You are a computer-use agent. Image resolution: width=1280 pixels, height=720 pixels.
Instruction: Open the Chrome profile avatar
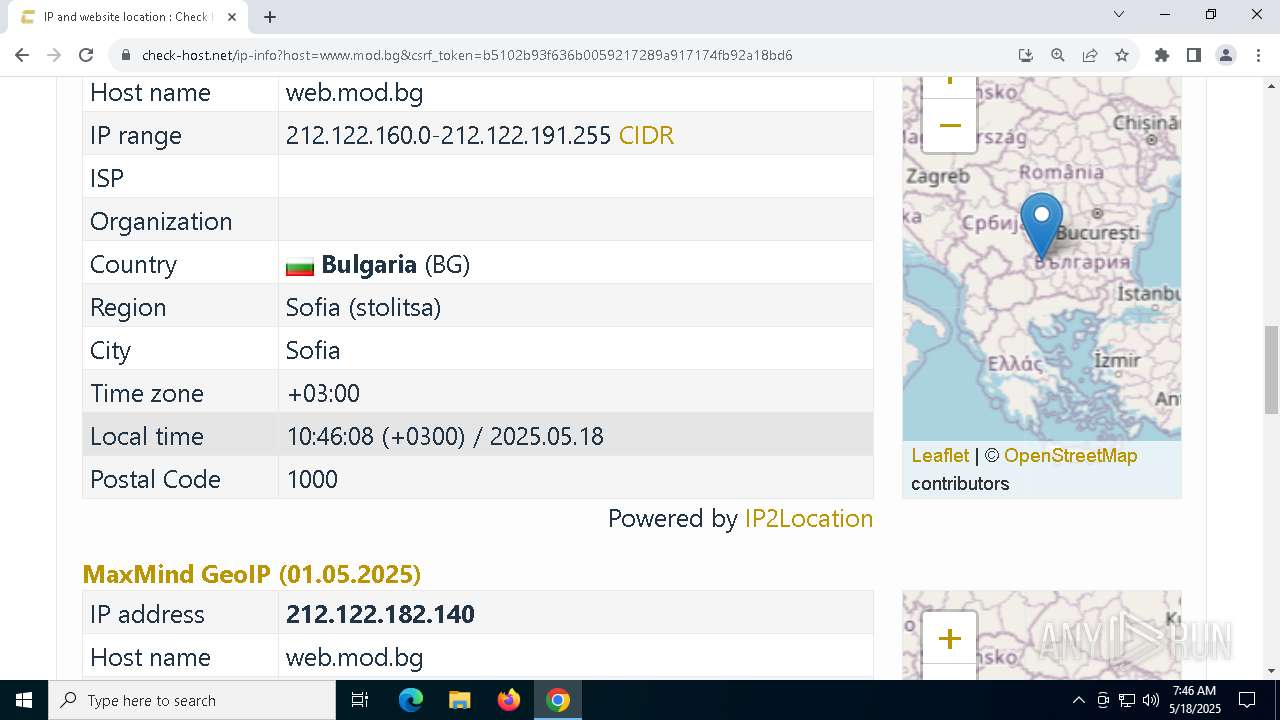[x=1225, y=55]
